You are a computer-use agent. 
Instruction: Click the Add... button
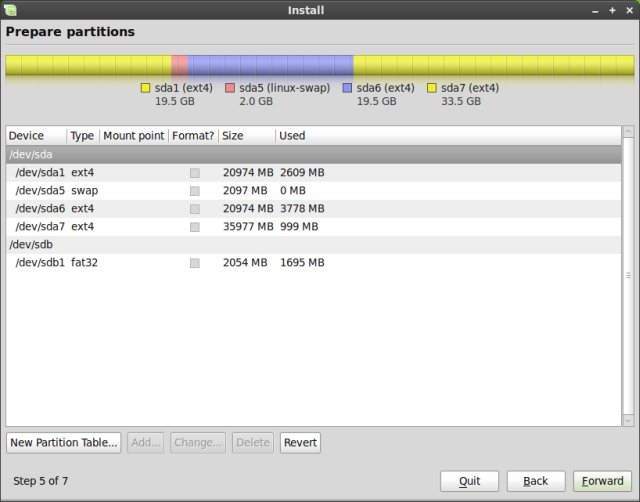tap(145, 443)
